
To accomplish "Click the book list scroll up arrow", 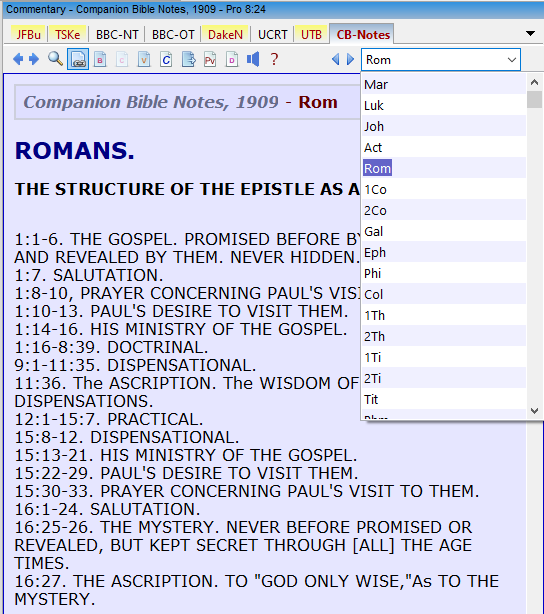I will click(x=534, y=82).
